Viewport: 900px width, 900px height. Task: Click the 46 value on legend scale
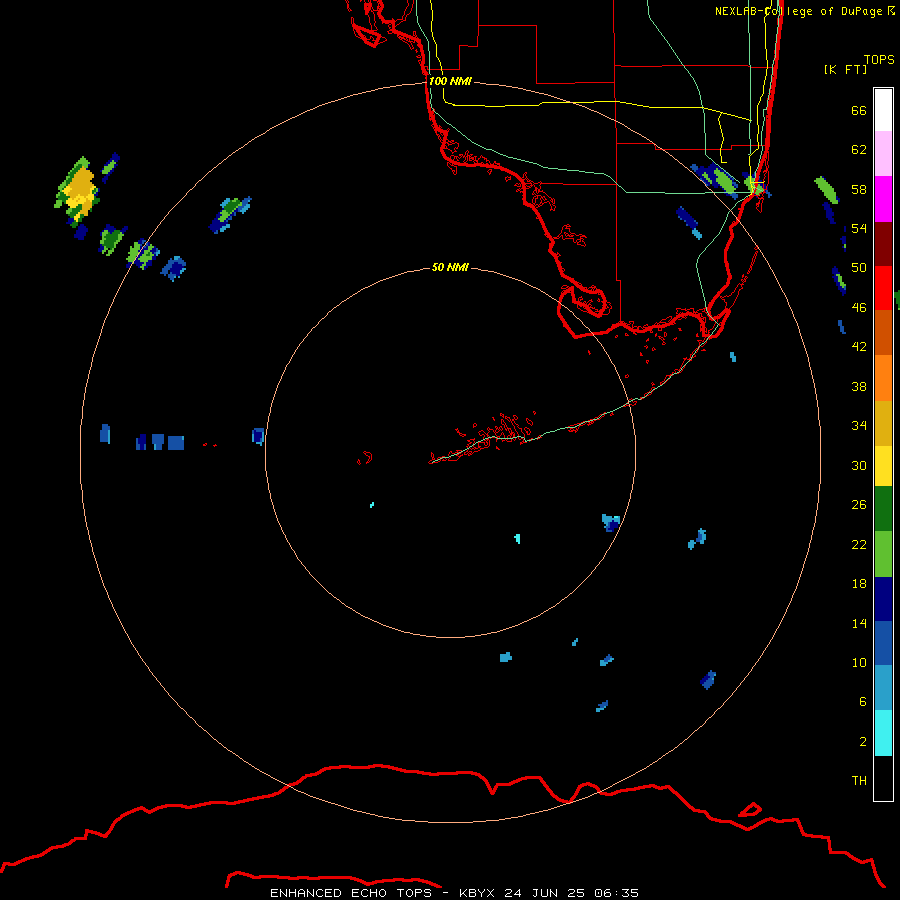(x=859, y=308)
